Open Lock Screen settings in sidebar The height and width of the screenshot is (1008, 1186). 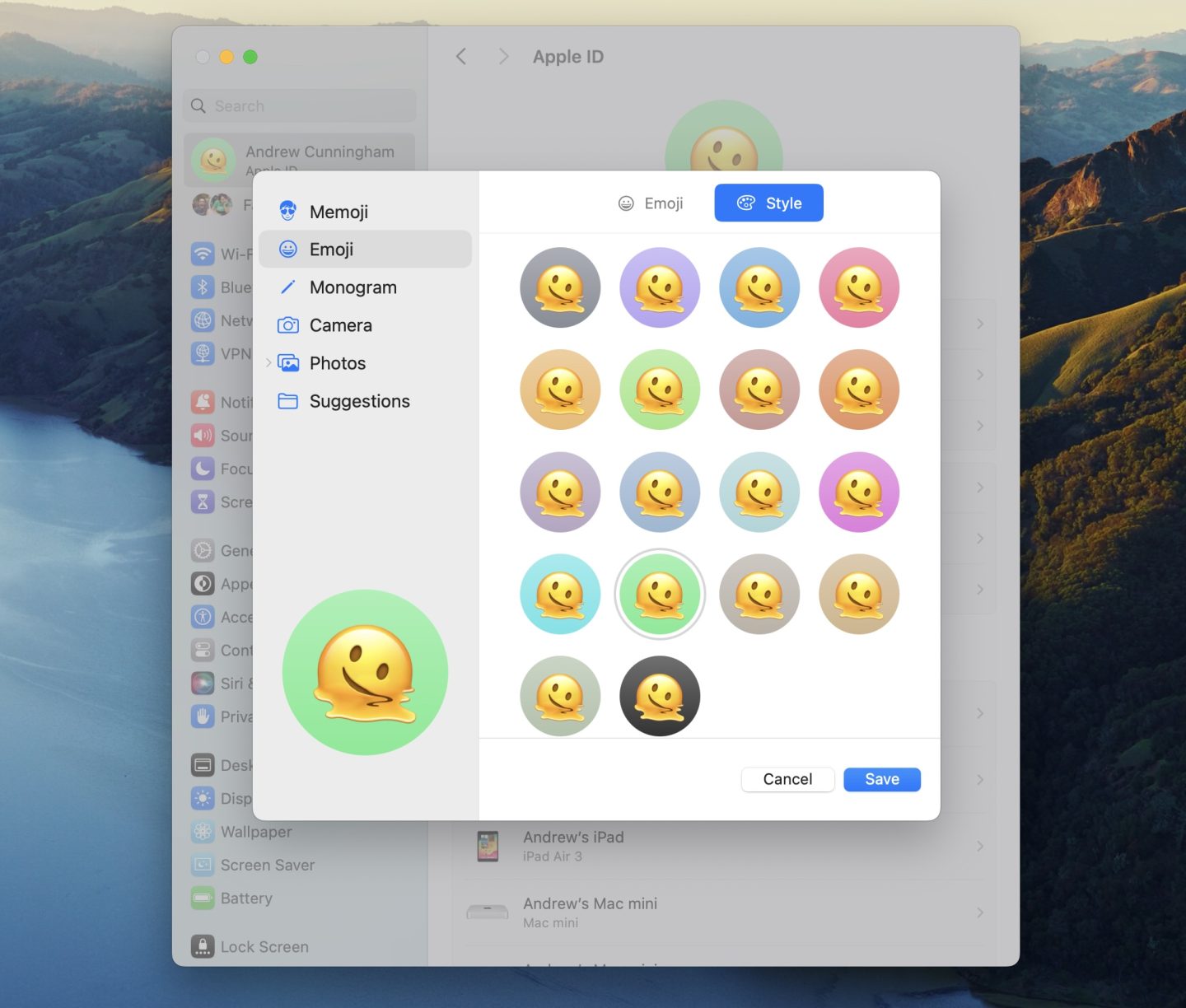pos(264,946)
